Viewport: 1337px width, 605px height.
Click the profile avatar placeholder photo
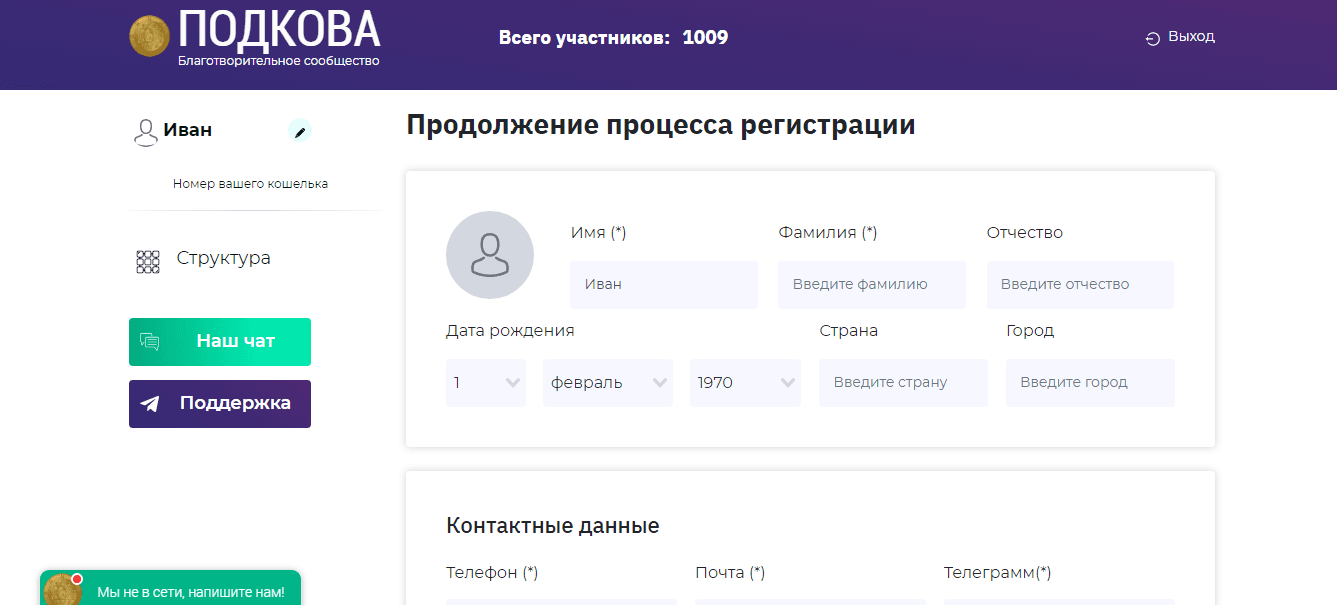click(489, 255)
